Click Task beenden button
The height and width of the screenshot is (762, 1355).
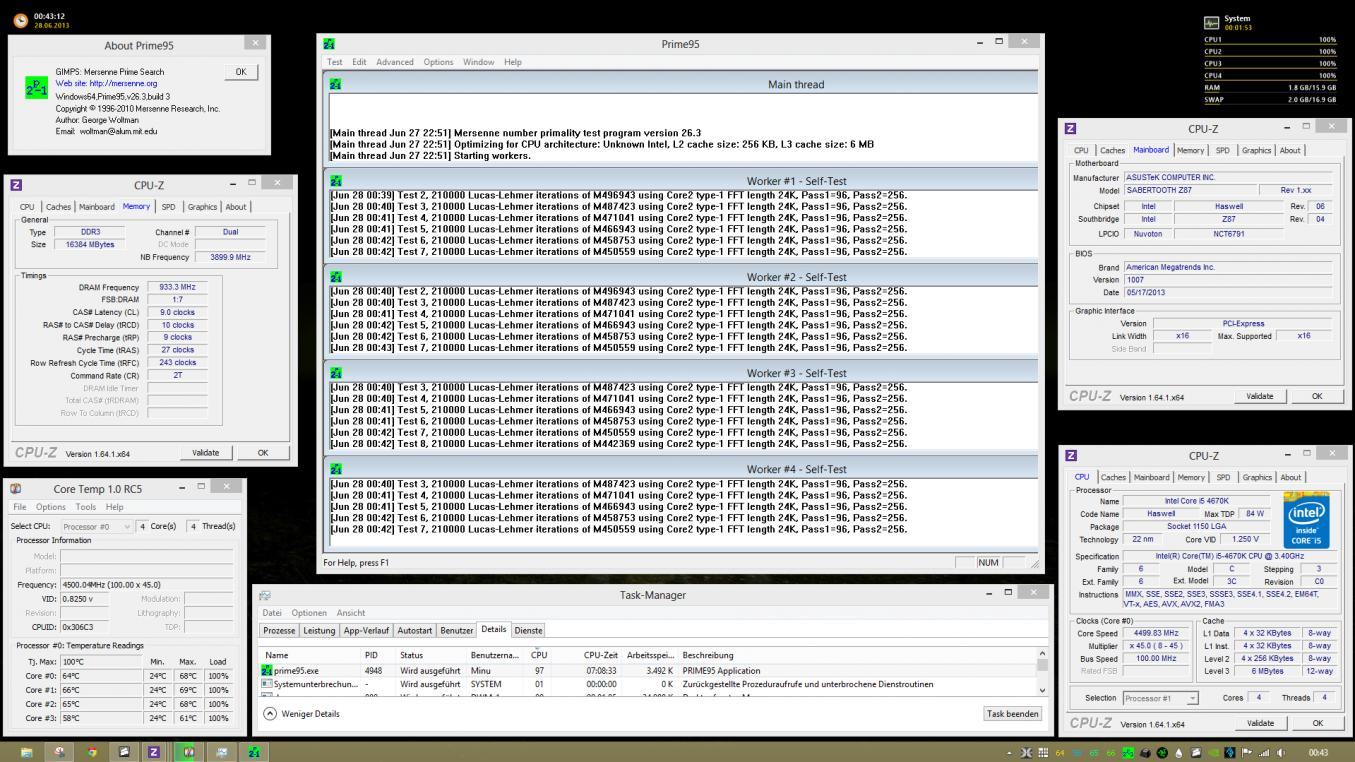1013,714
